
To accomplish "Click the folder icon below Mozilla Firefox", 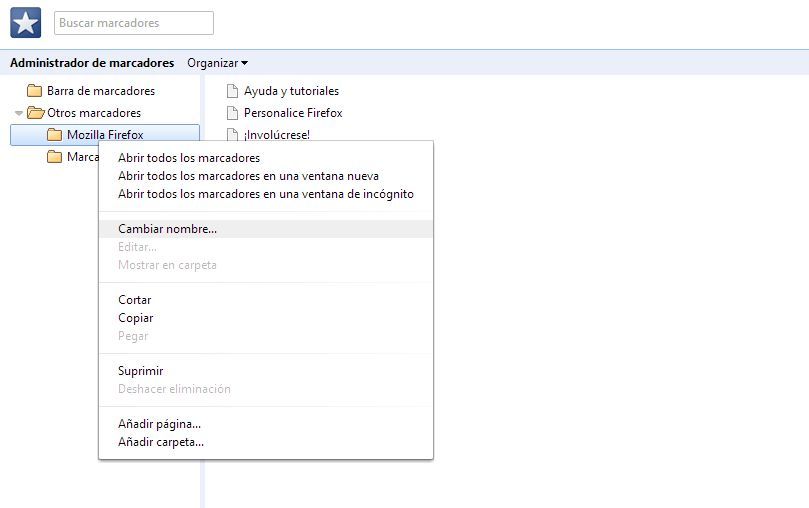I will [x=54, y=157].
